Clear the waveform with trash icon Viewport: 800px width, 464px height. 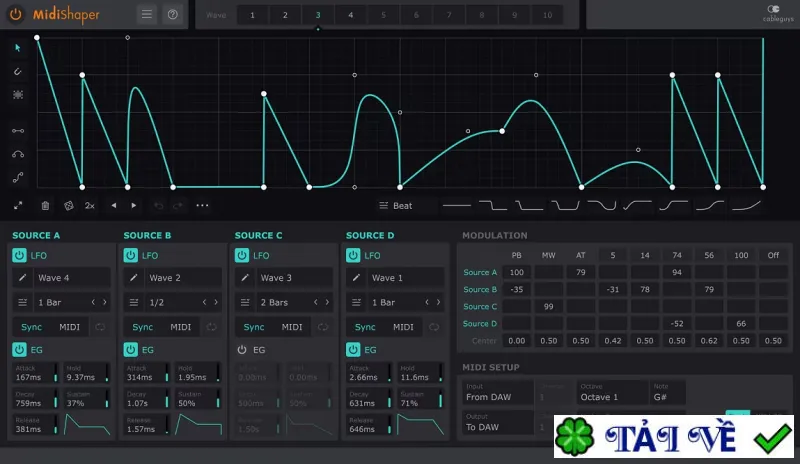[x=45, y=206]
